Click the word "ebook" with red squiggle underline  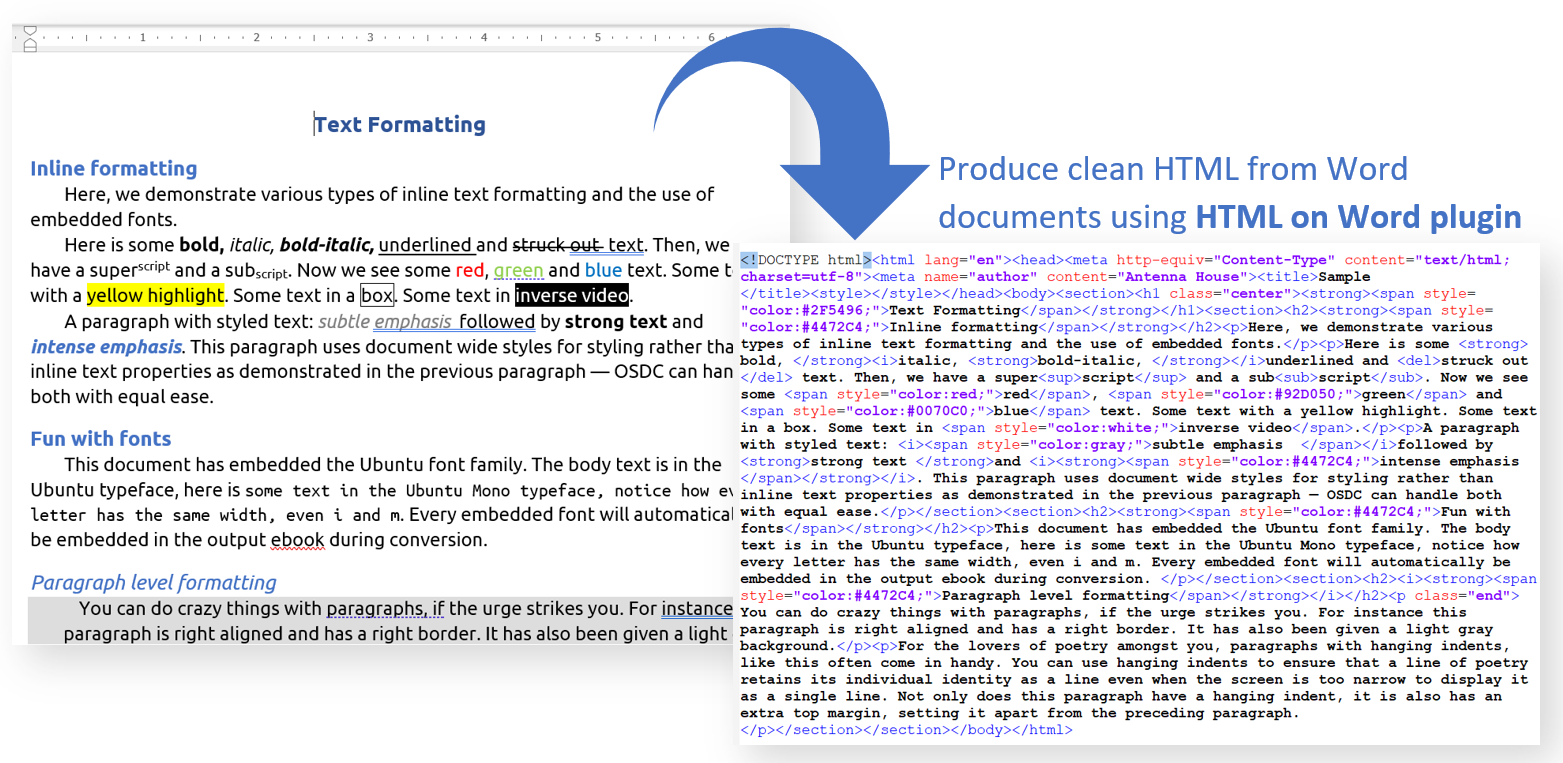click(297, 541)
